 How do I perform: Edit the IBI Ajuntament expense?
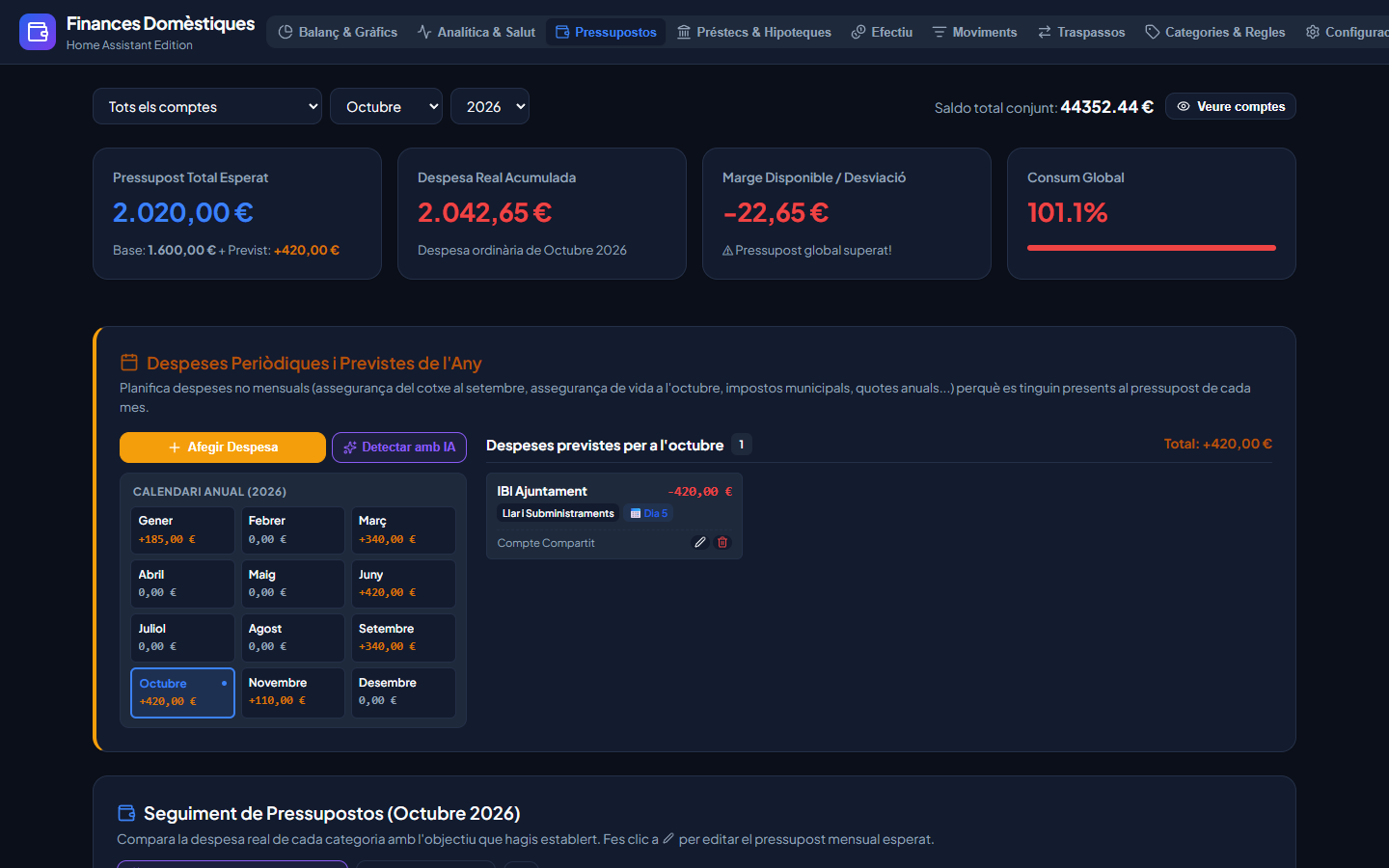pos(700,542)
